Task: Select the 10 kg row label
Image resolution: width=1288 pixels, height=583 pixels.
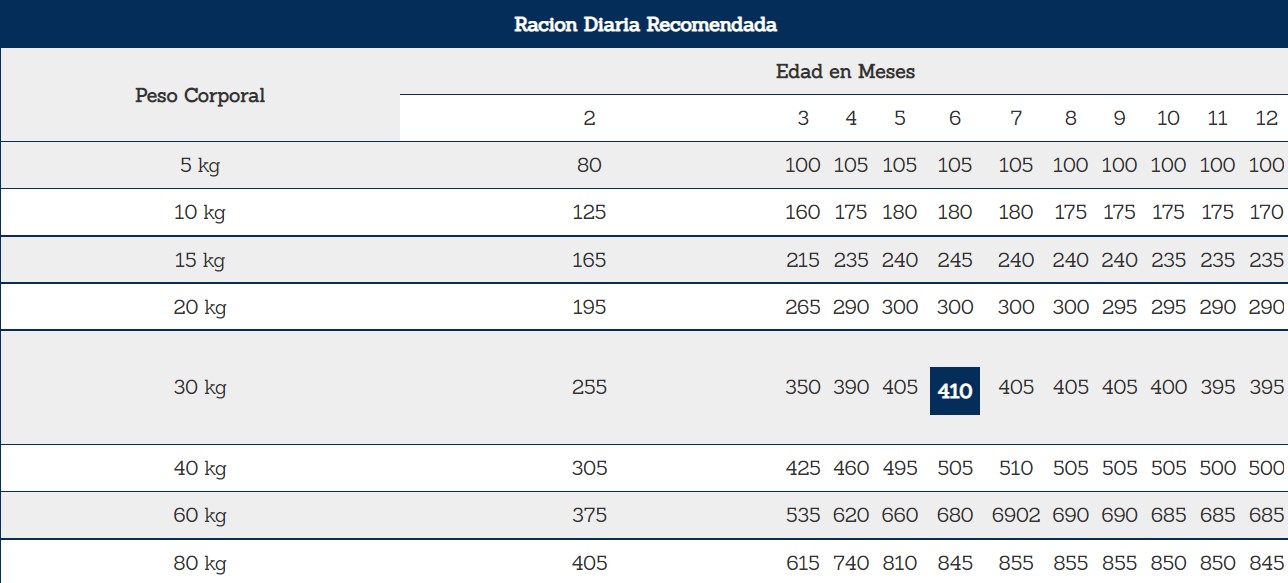Action: 200,212
